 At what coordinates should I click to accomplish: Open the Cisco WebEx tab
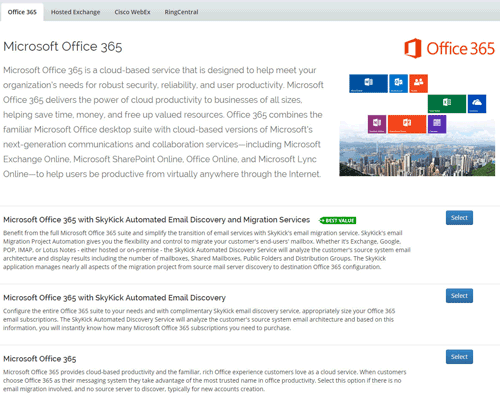click(x=132, y=12)
